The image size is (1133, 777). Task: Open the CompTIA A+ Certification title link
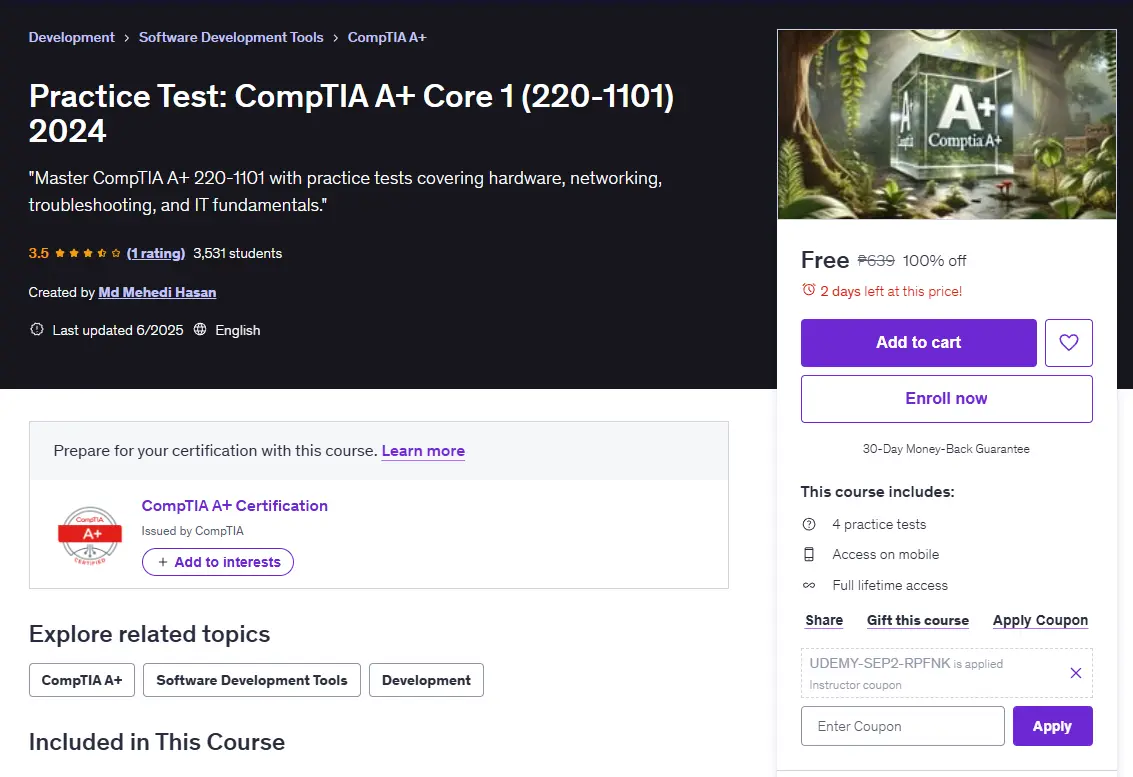tap(235, 505)
